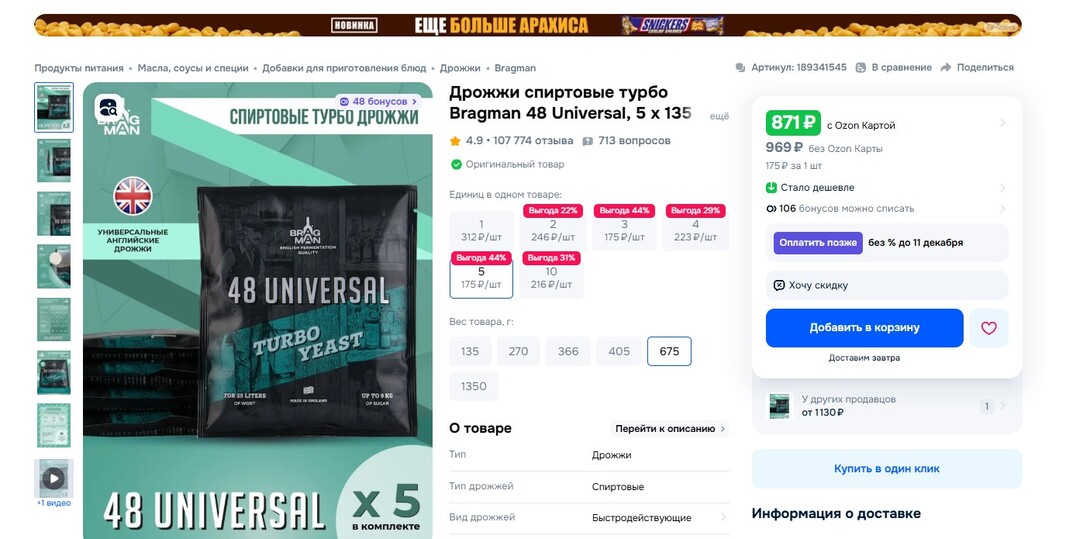1090x539 pixels.
Task: Copy article number via Артикул icon
Action: pyautogui.click(x=740, y=67)
